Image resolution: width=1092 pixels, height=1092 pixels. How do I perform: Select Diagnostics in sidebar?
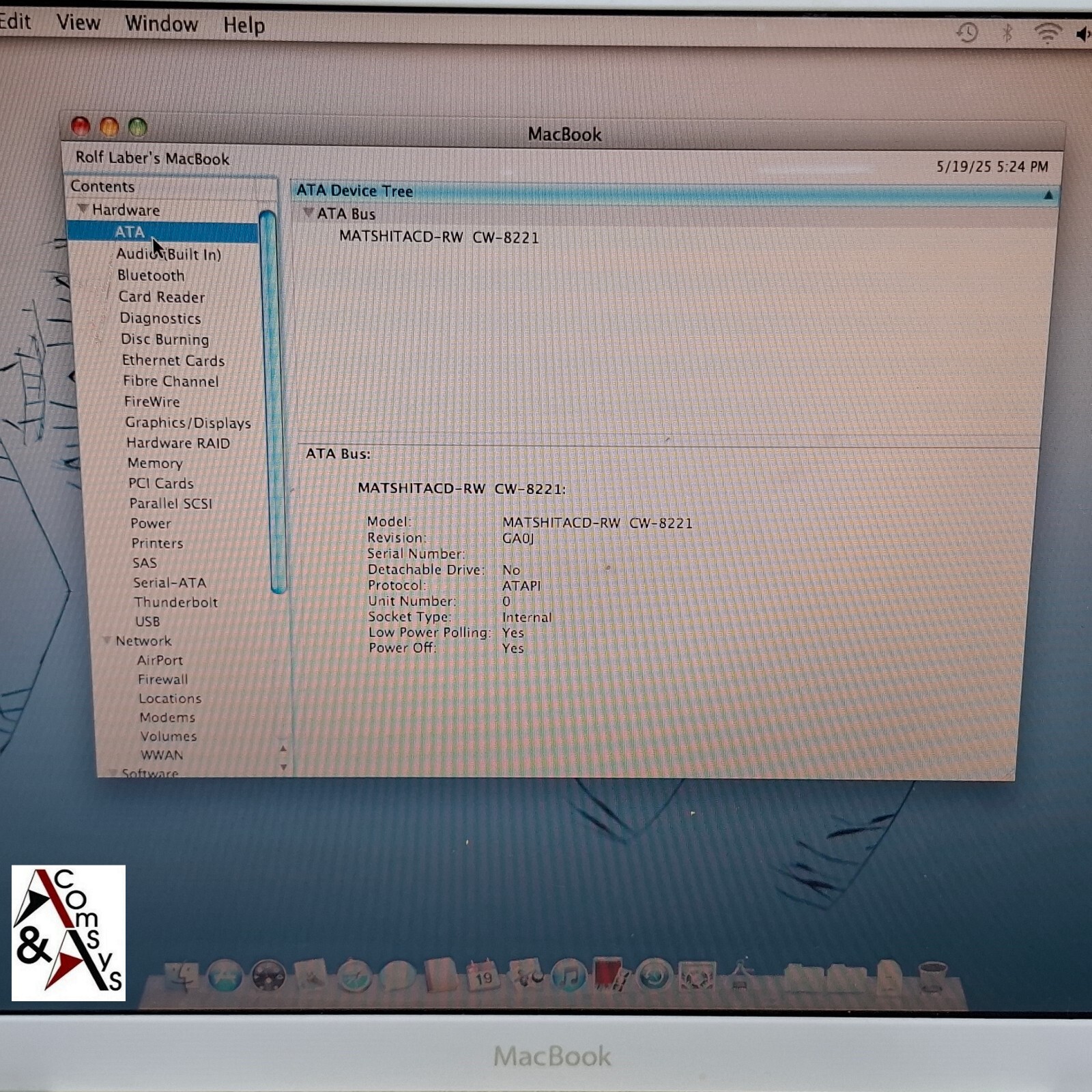(x=160, y=318)
